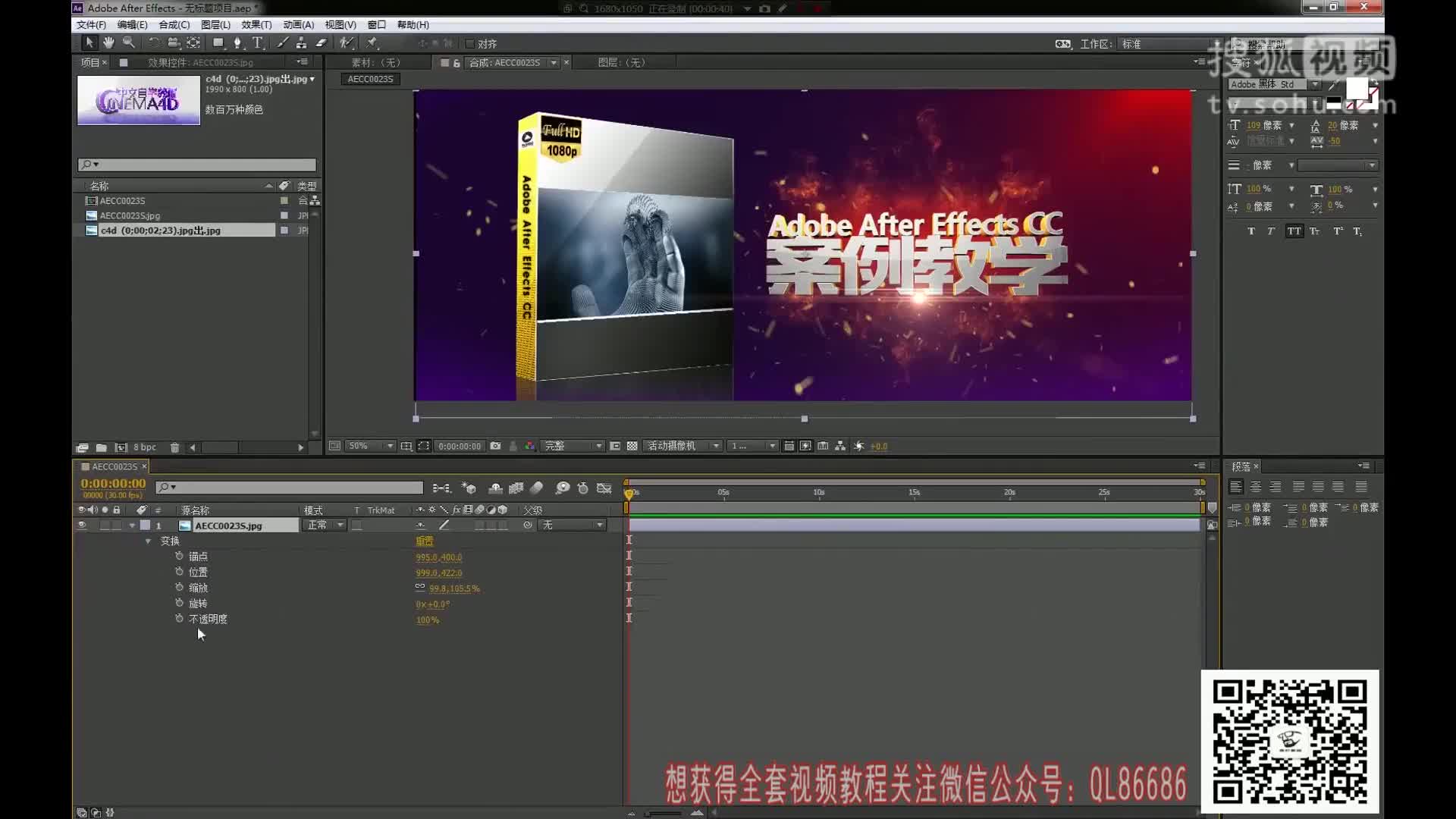
Task: Open the Graph Editor
Action: point(604,488)
